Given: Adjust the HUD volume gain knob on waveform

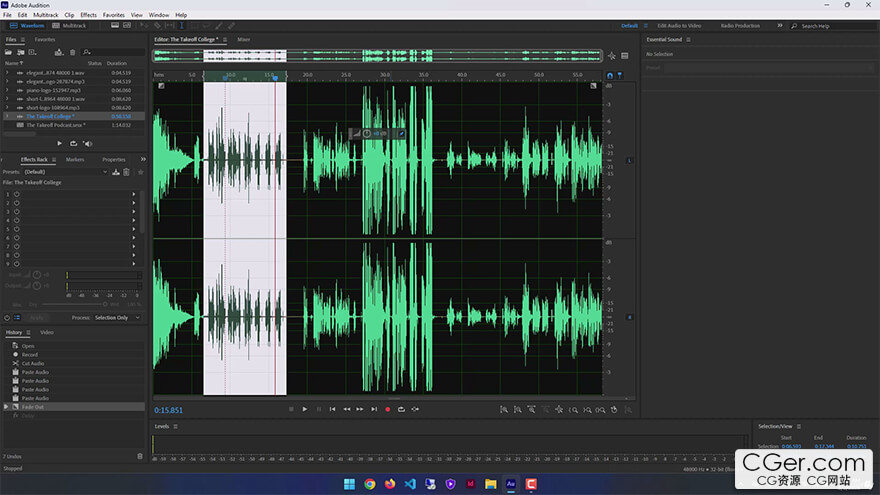Looking at the screenshot, I should (367, 134).
